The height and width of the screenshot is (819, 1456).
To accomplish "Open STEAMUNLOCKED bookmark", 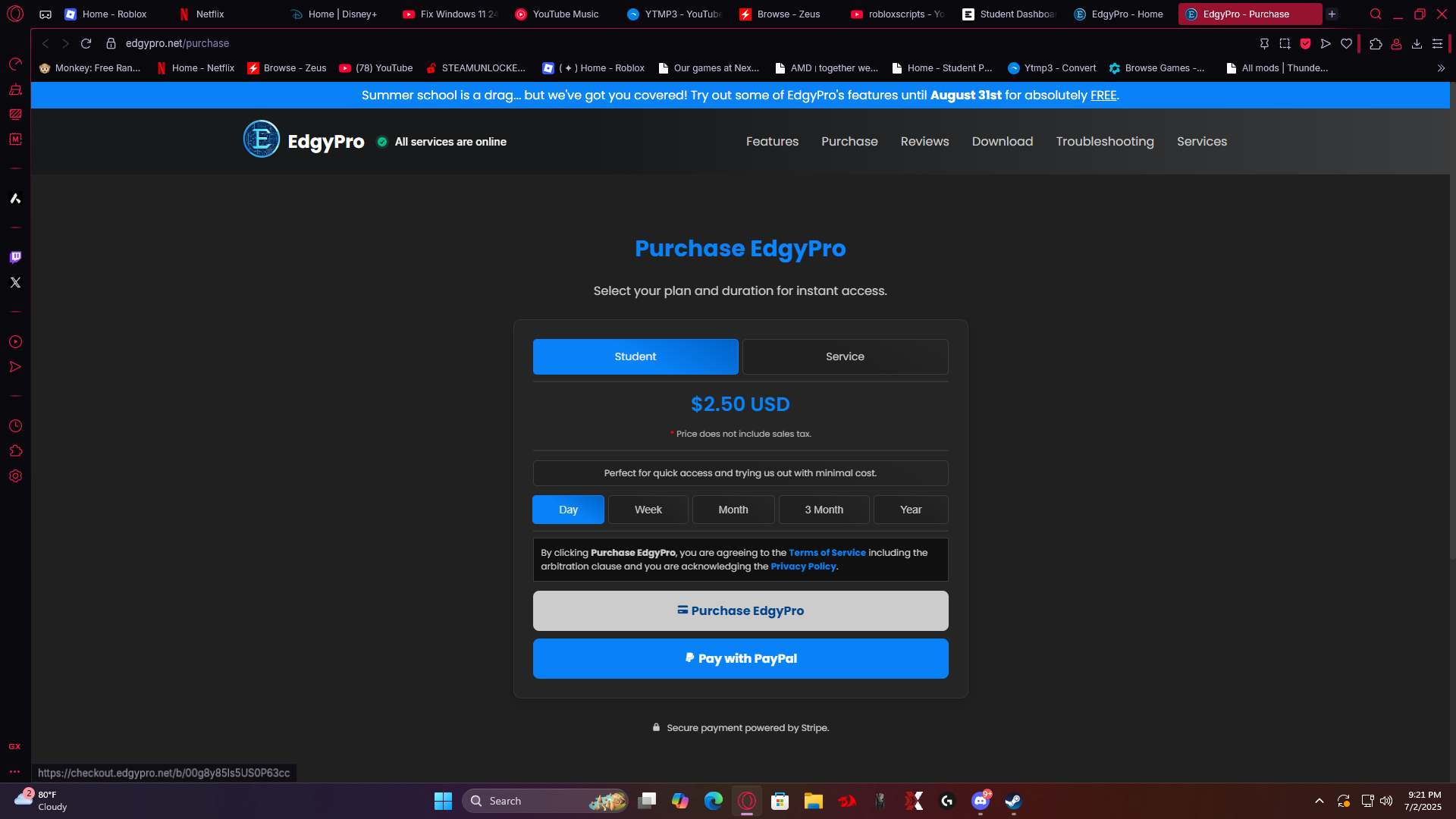I will 476,68.
